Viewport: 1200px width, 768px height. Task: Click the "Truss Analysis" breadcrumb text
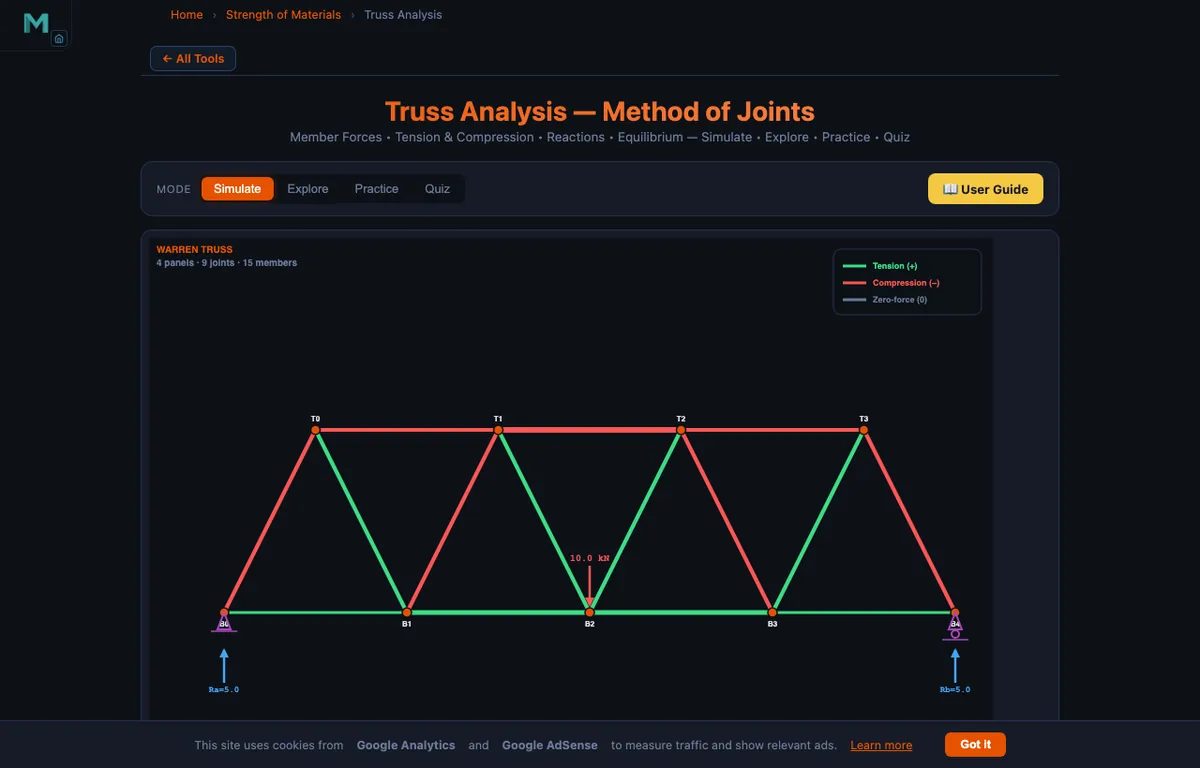[403, 15]
